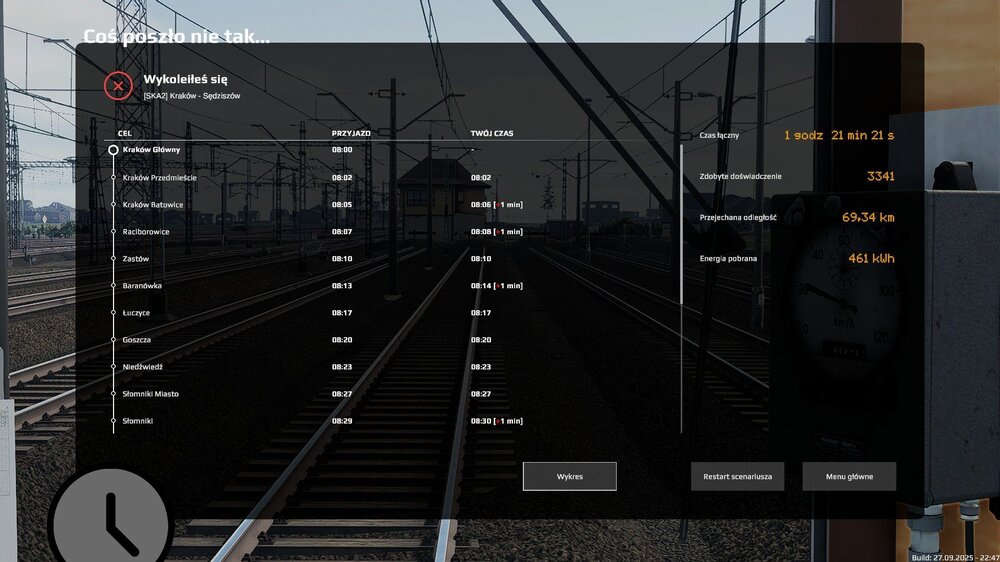
Task: Click the Kraków Przedmieście stop marker dot
Action: 114,177
